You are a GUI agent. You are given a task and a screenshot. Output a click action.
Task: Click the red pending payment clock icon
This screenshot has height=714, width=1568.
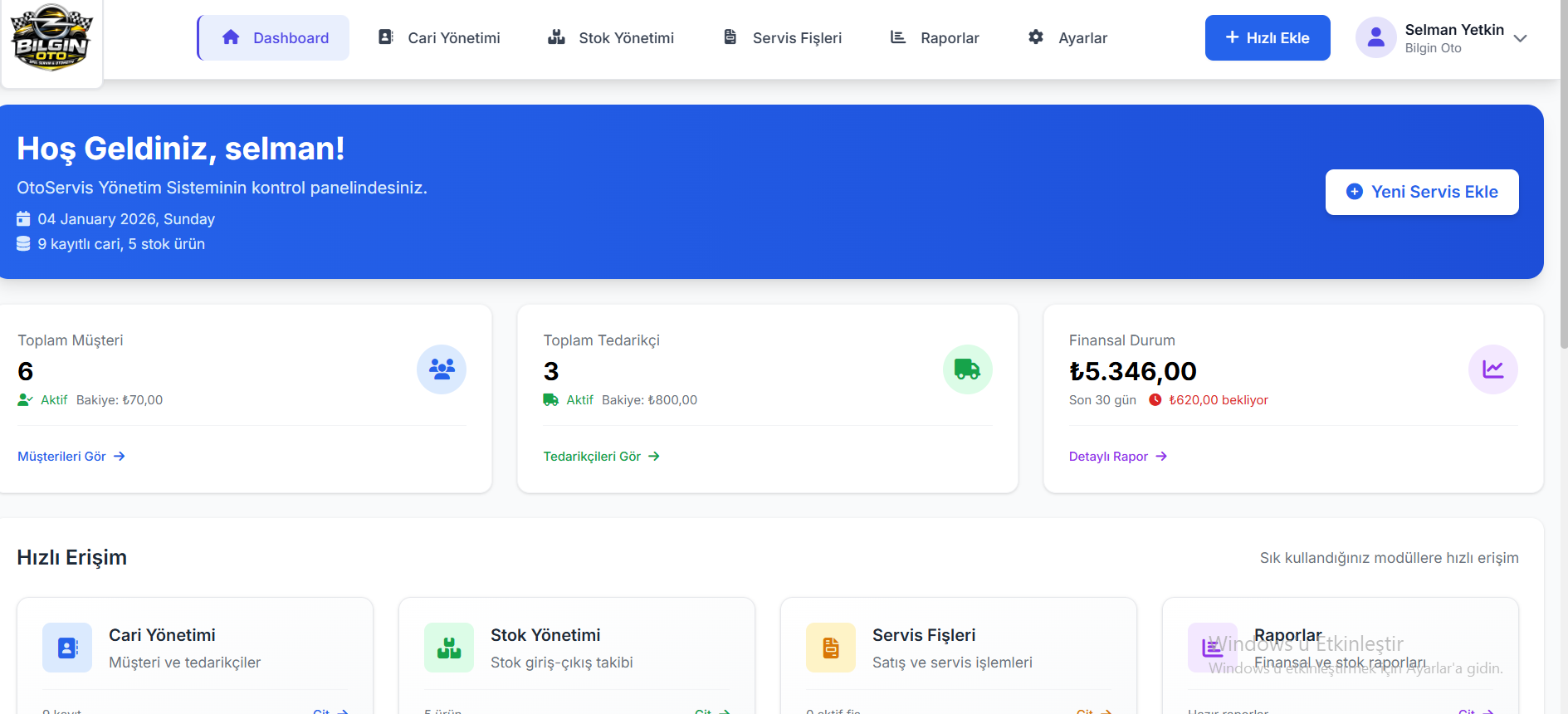point(1155,400)
